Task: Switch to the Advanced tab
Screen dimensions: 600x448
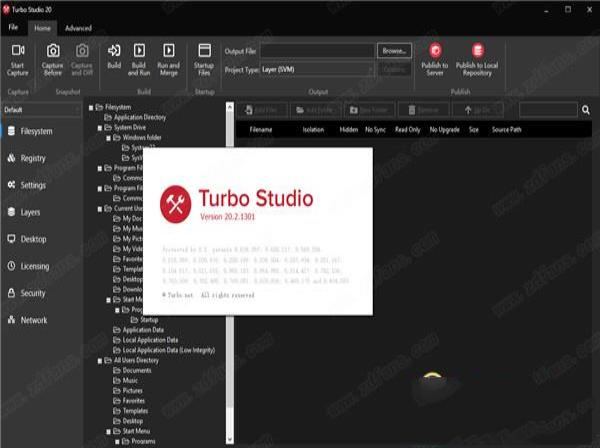Action: coord(78,28)
